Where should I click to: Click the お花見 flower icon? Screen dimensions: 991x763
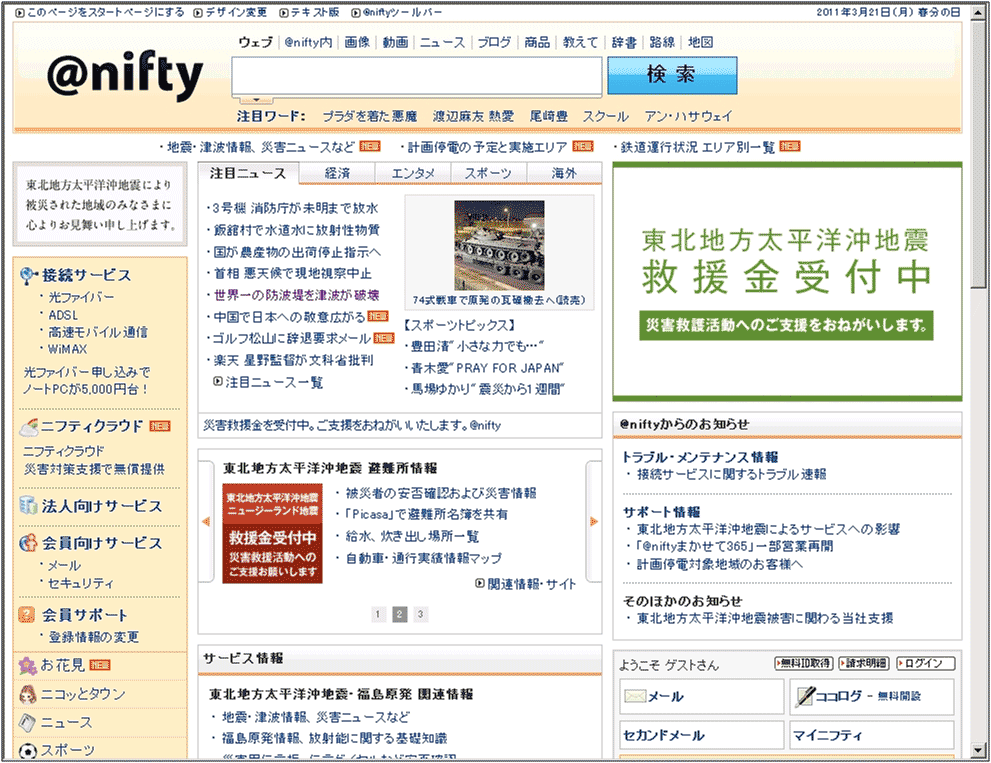tap(28, 666)
